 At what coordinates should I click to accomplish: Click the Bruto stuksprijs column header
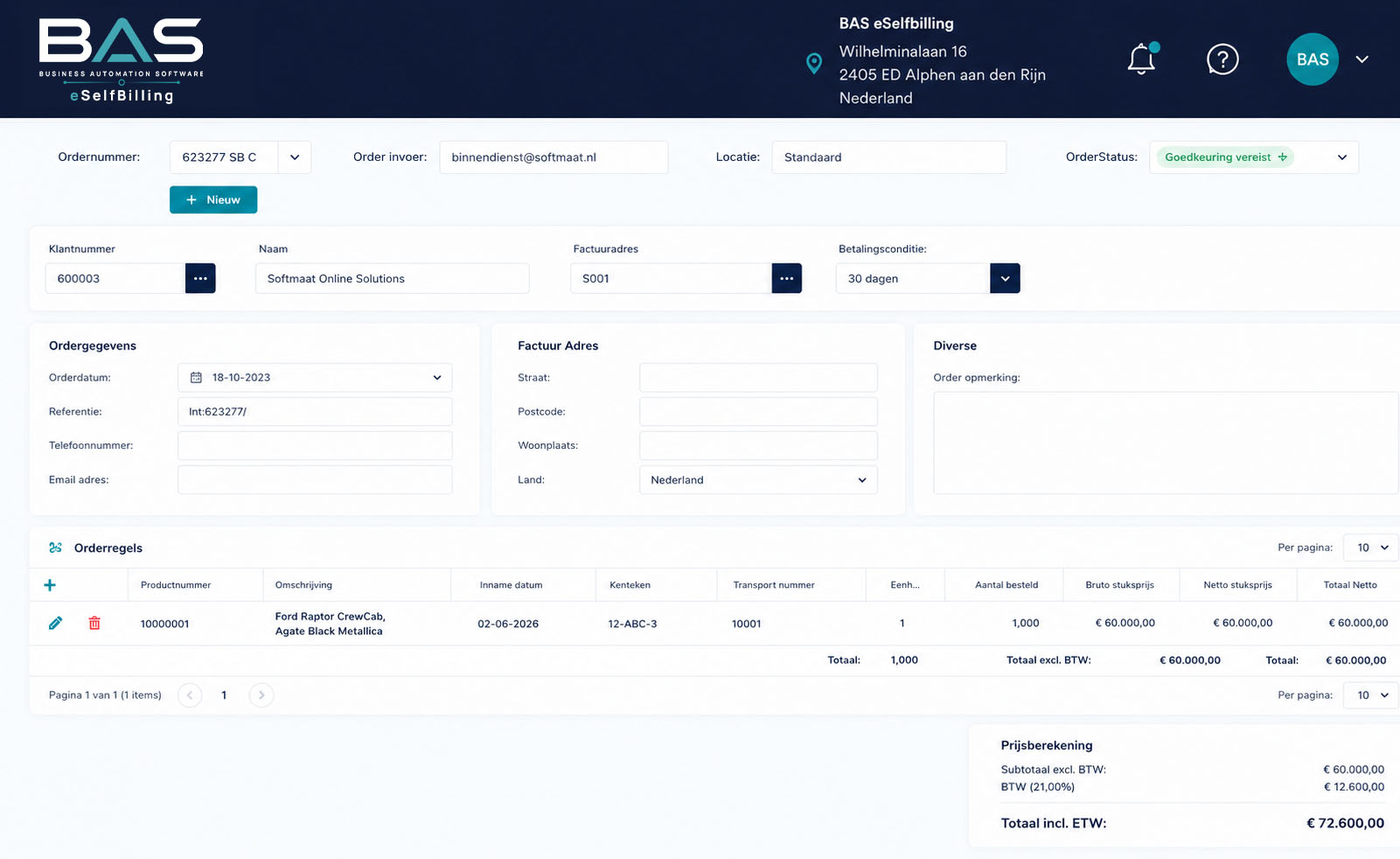pos(1120,585)
